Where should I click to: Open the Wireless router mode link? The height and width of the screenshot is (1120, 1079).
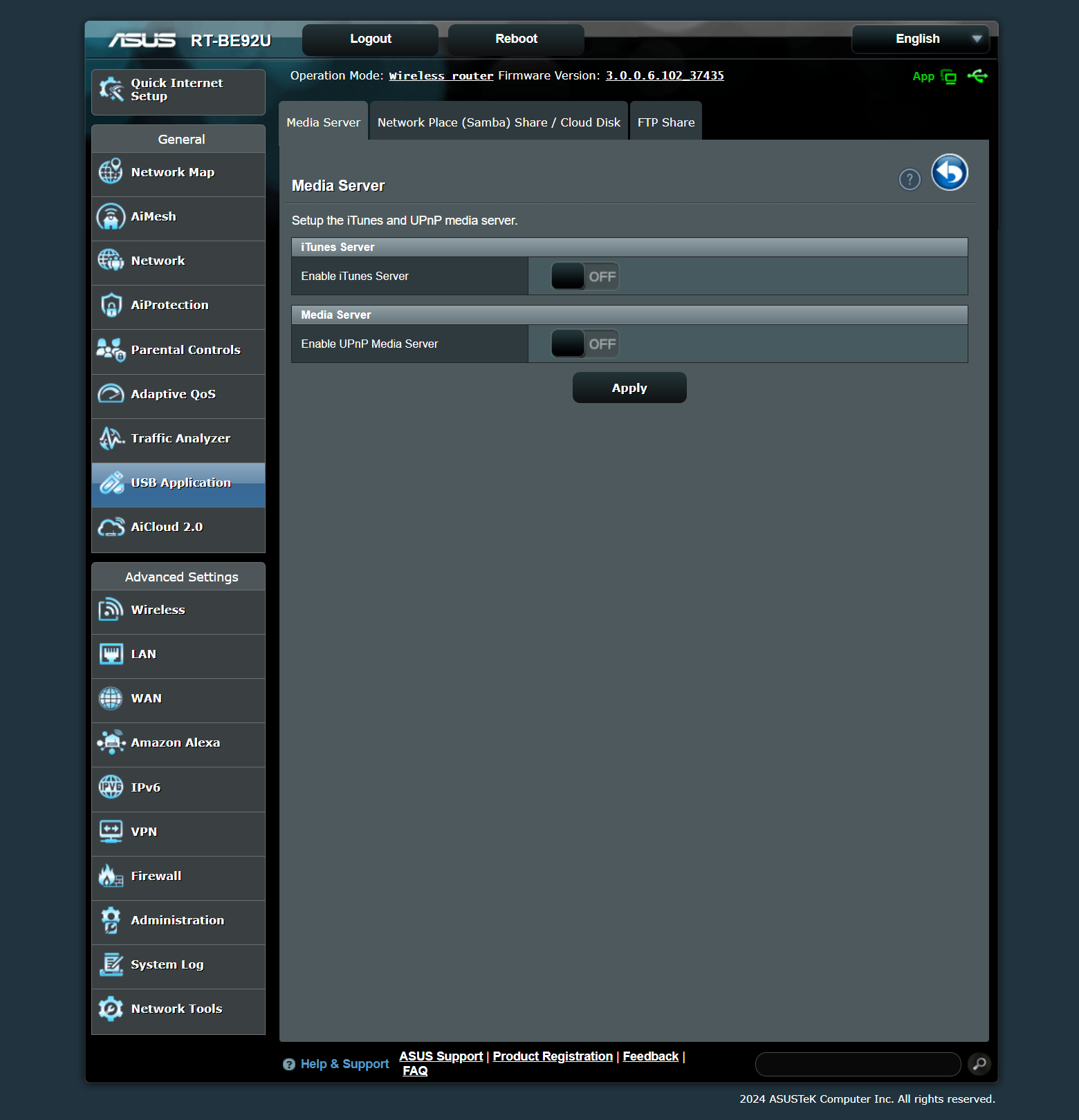(441, 75)
